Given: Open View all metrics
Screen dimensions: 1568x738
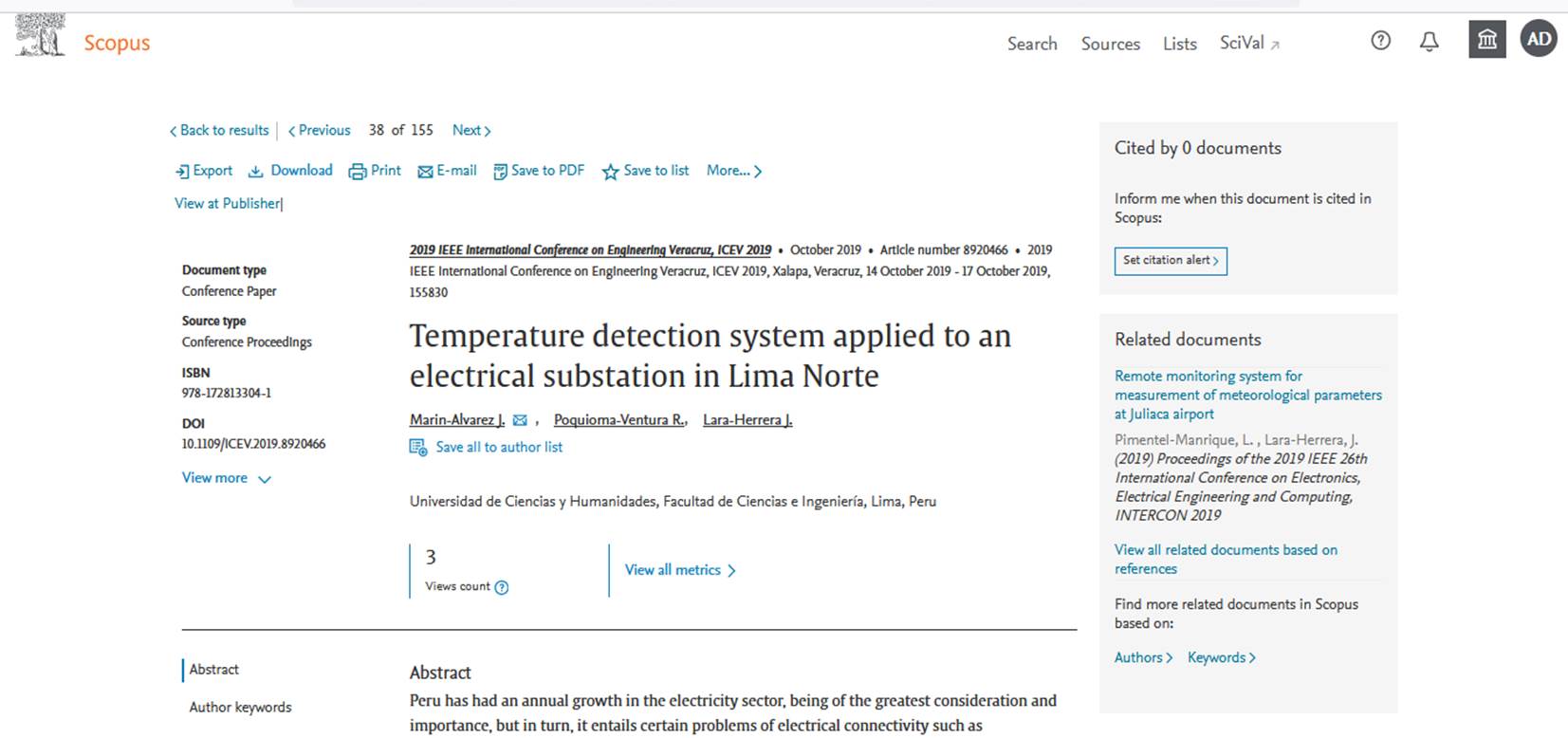Looking at the screenshot, I should pos(680,570).
